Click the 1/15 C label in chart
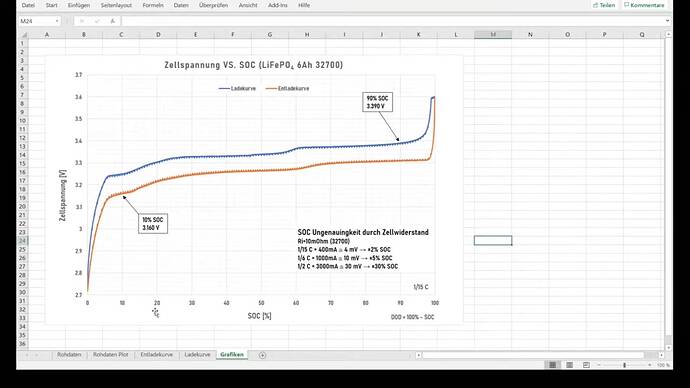Image resolution: width=690 pixels, height=388 pixels. [421, 287]
